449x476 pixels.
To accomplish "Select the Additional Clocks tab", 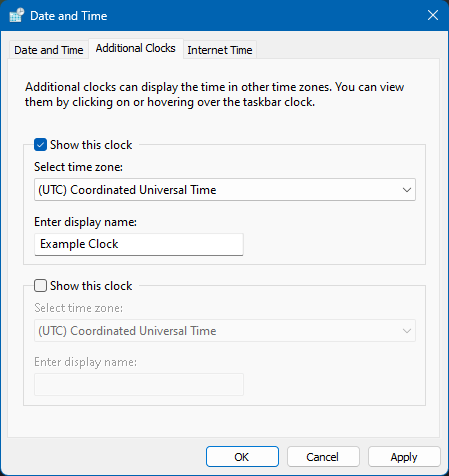I will (x=136, y=48).
